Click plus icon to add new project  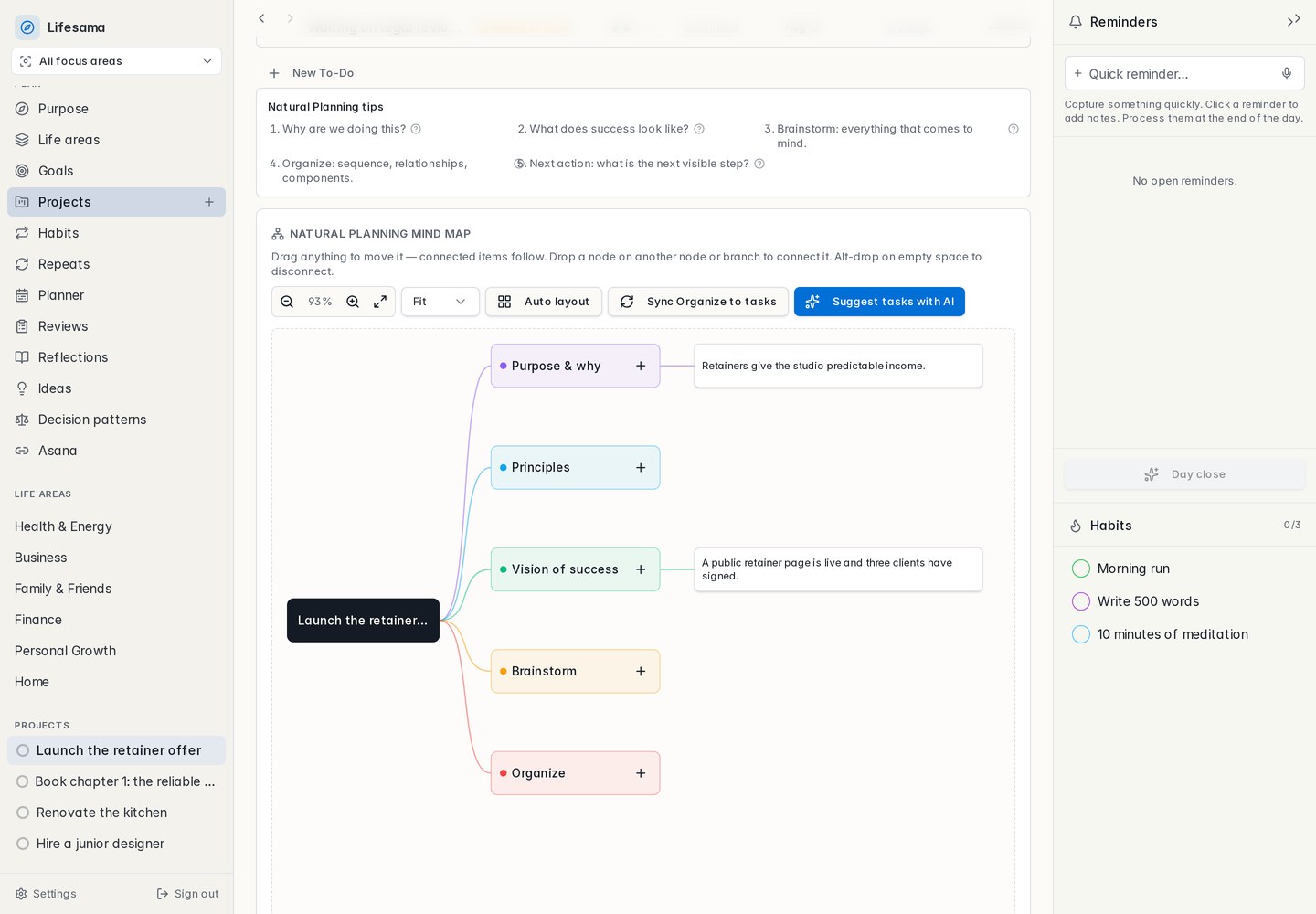click(209, 202)
